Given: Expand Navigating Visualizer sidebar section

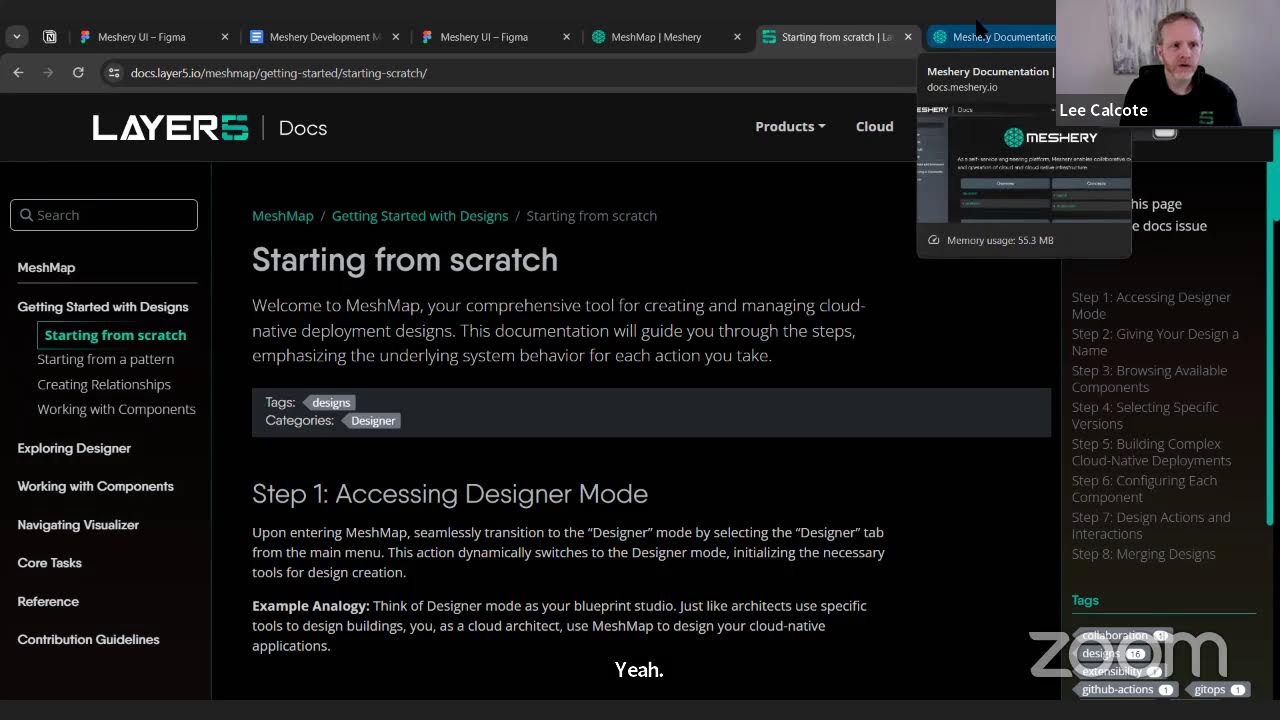Looking at the screenshot, I should (78, 525).
